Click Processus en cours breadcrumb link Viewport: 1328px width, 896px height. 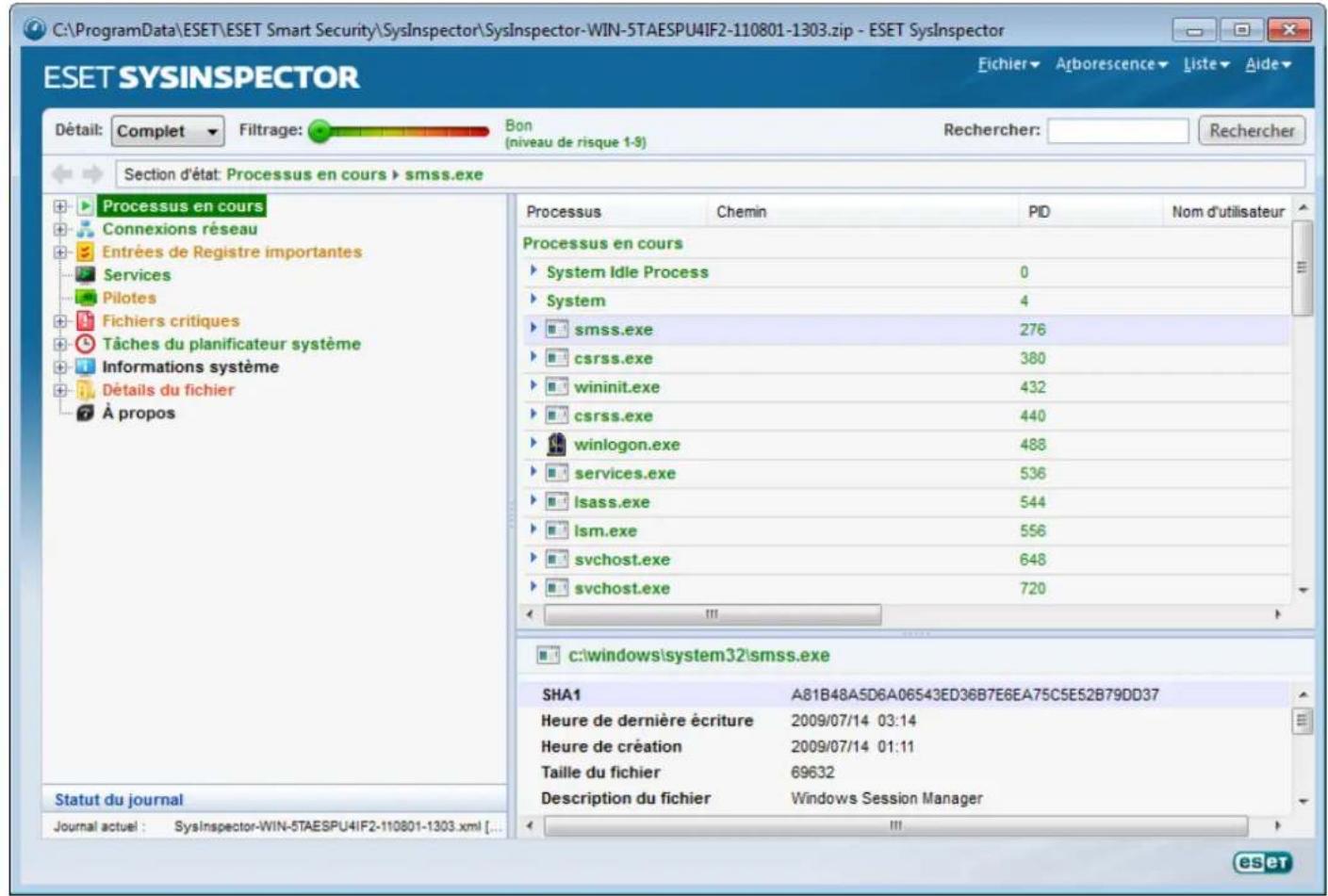[x=306, y=174]
